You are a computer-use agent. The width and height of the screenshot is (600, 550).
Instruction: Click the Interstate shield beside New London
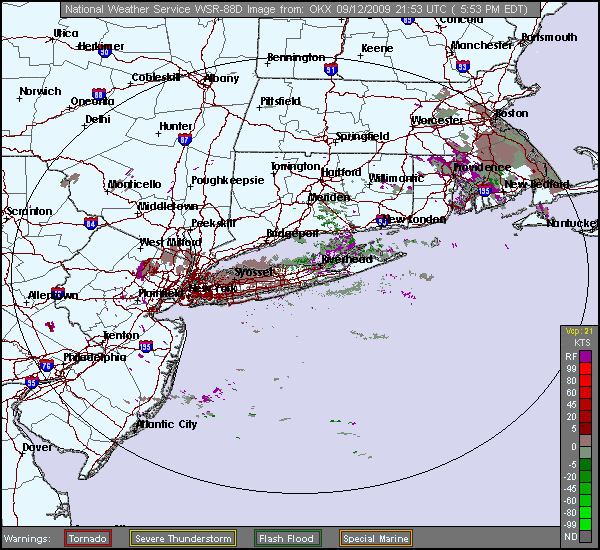click(x=382, y=220)
